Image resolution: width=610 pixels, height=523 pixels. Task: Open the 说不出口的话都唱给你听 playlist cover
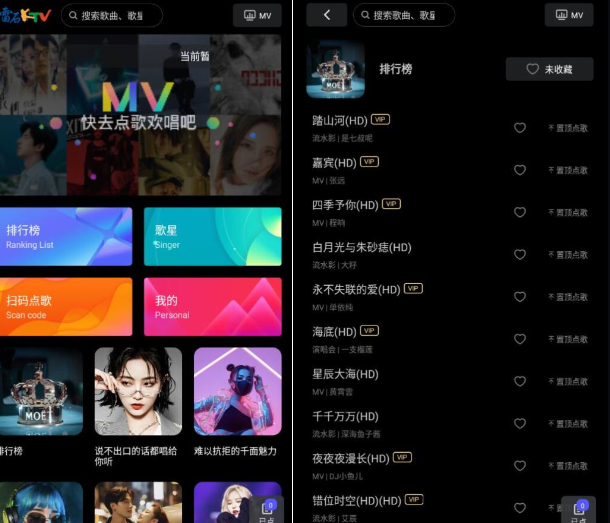click(138, 391)
